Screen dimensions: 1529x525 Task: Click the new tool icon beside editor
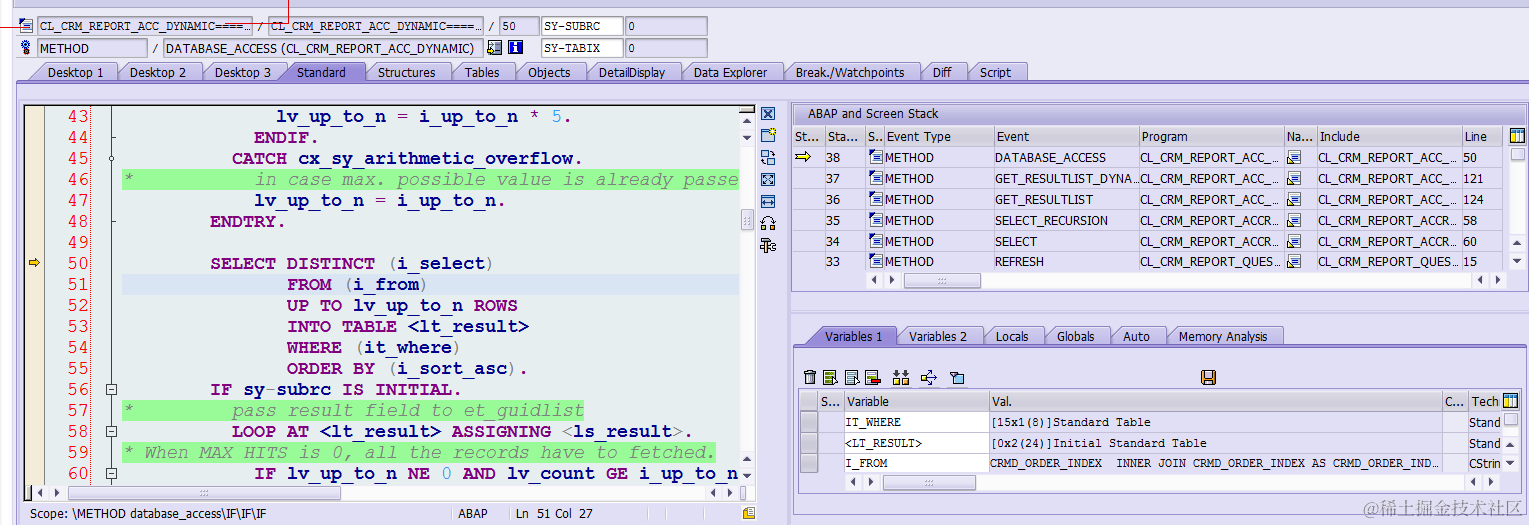(x=768, y=135)
